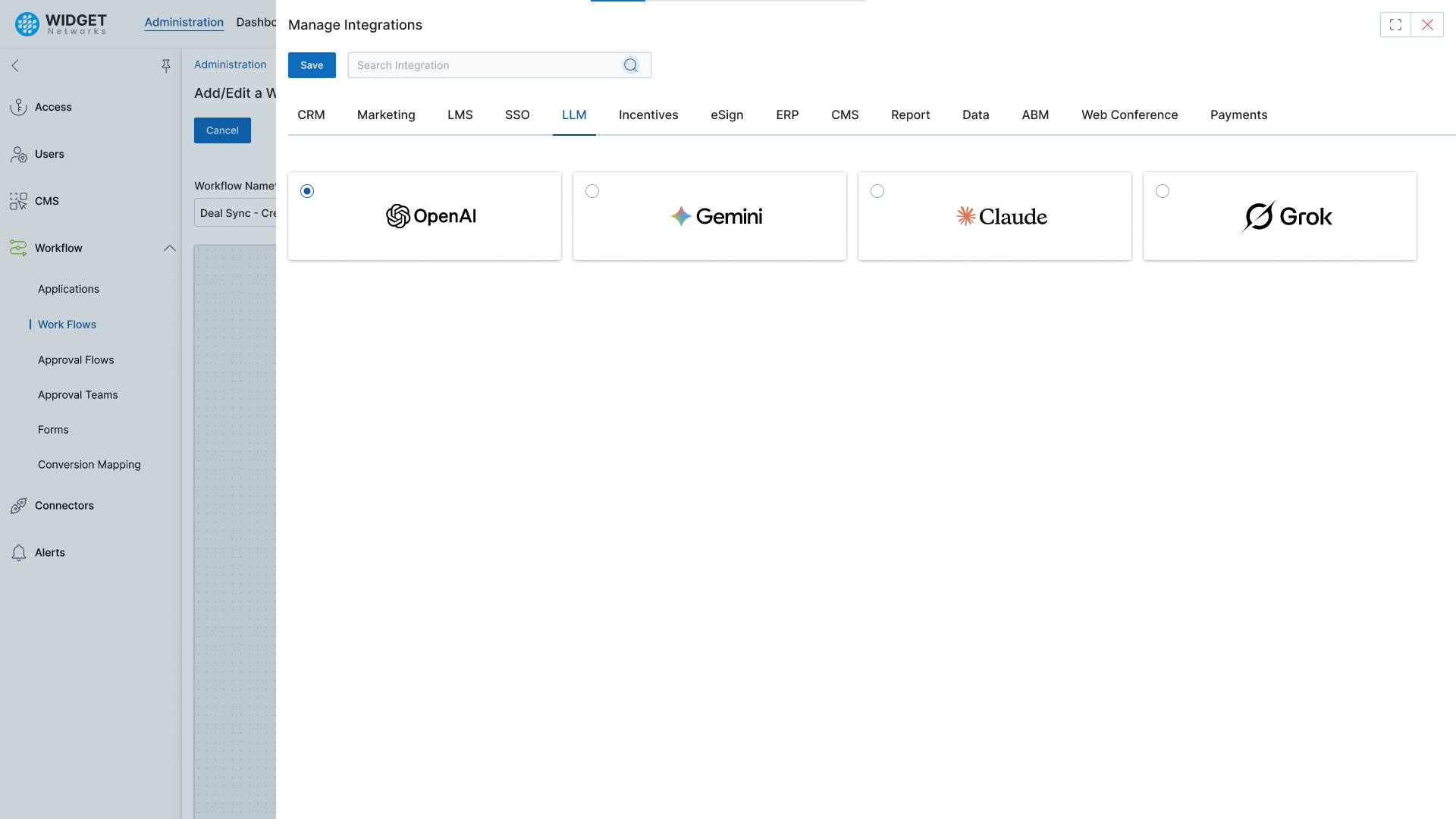The width and height of the screenshot is (1456, 819).
Task: Click the Access anchor icon
Action: 19,107
